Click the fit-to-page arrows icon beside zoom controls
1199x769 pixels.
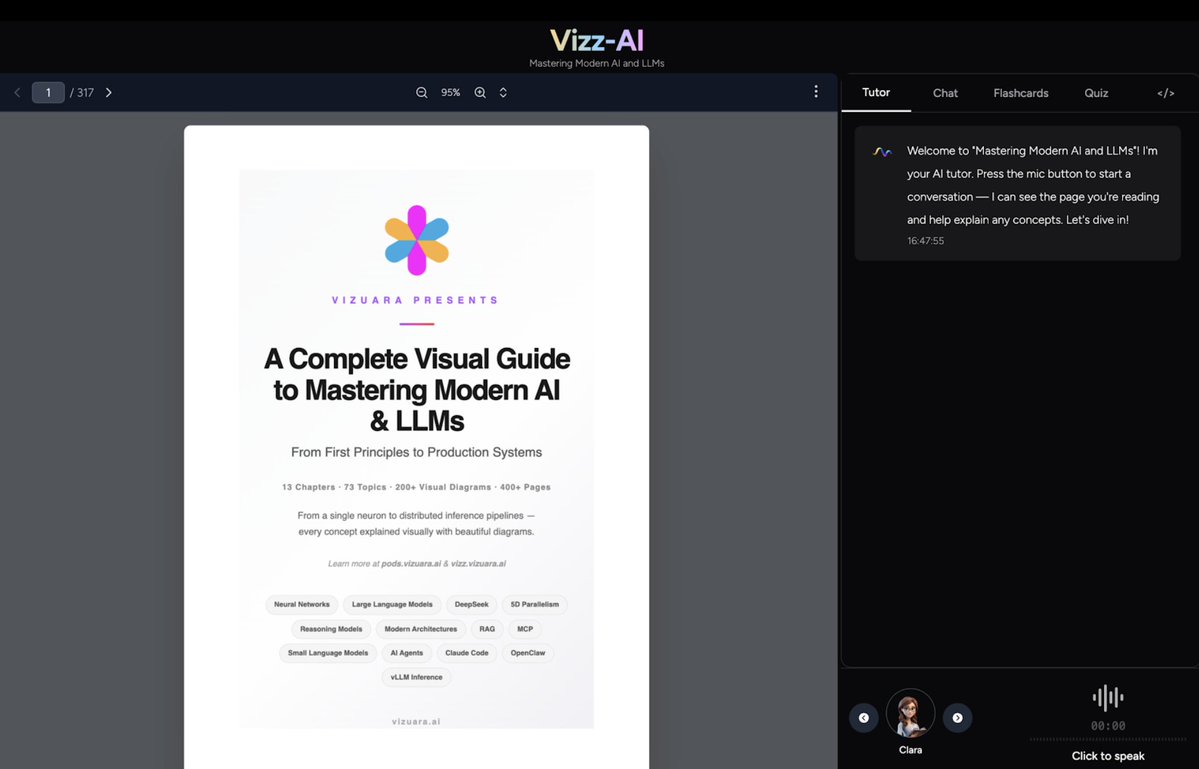[502, 92]
